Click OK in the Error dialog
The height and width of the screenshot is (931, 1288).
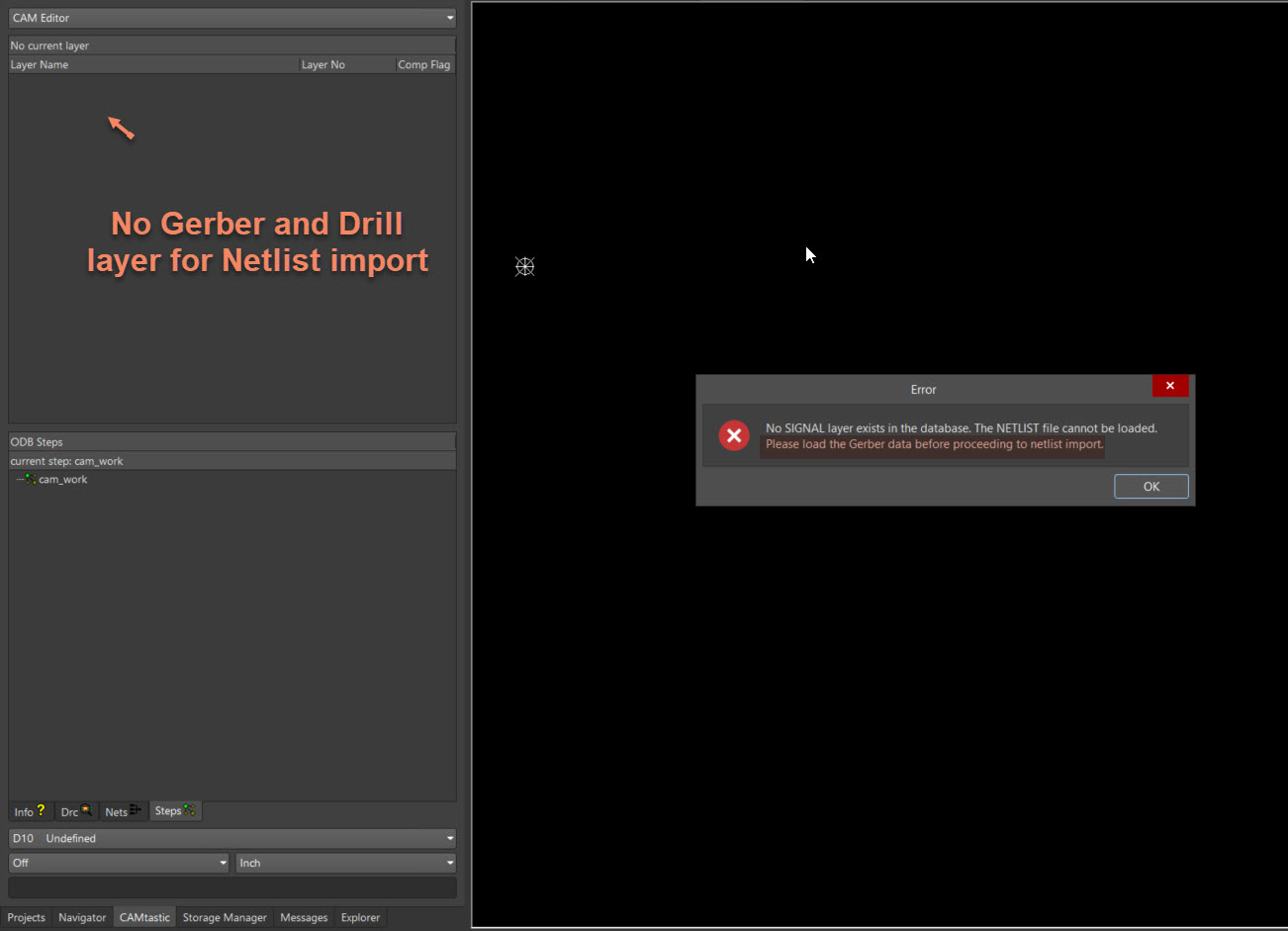[x=1151, y=487]
